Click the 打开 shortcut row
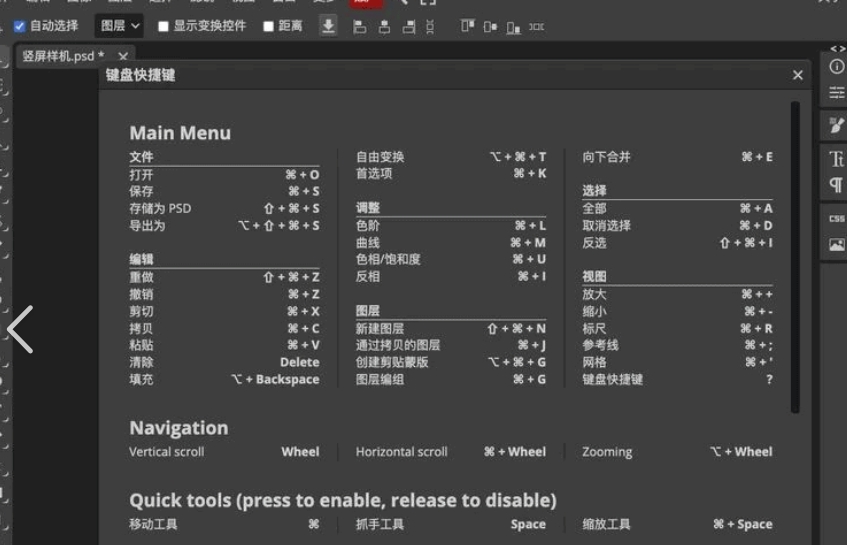 (224, 174)
